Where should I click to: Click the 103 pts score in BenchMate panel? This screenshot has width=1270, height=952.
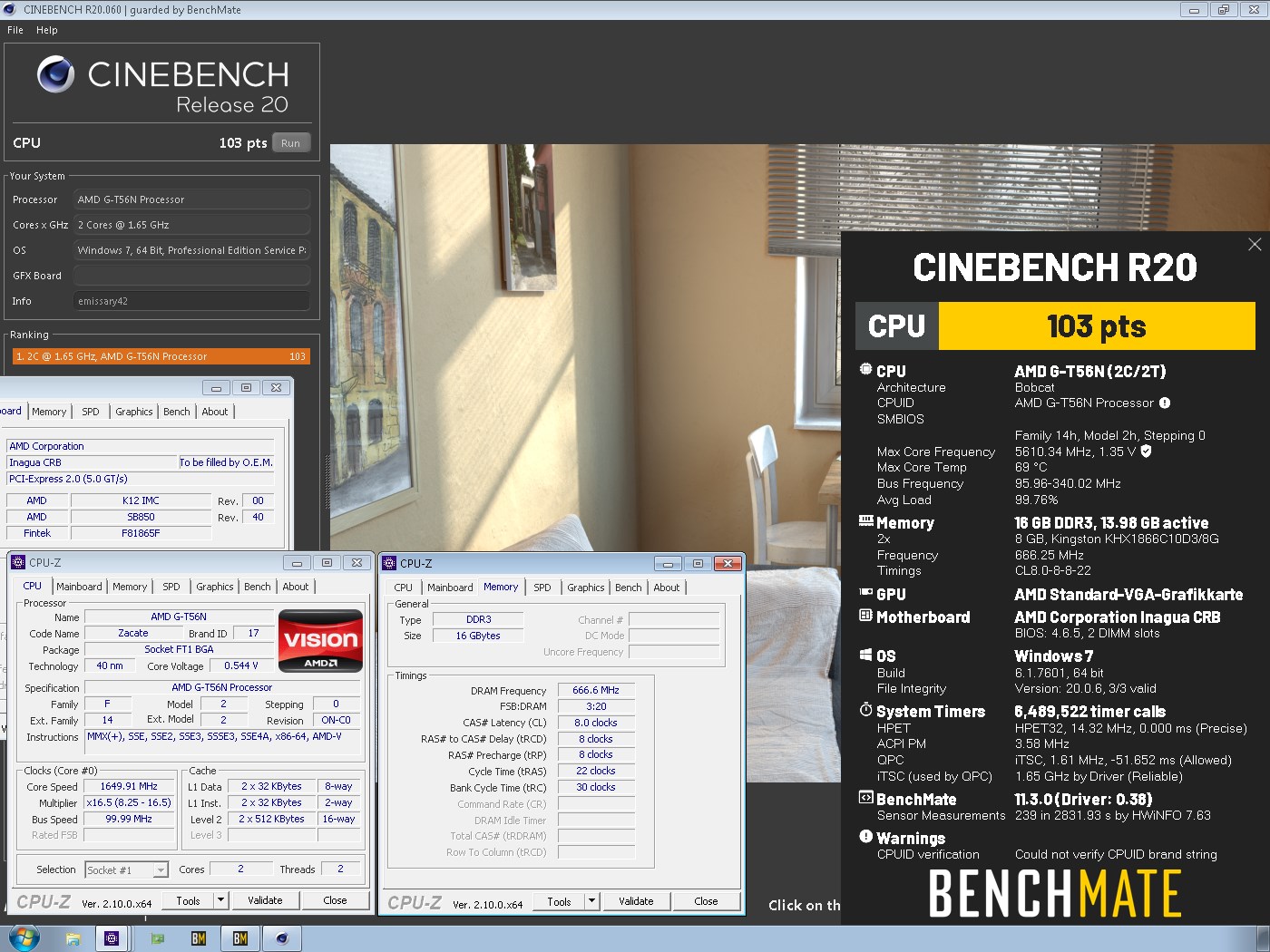click(1097, 325)
